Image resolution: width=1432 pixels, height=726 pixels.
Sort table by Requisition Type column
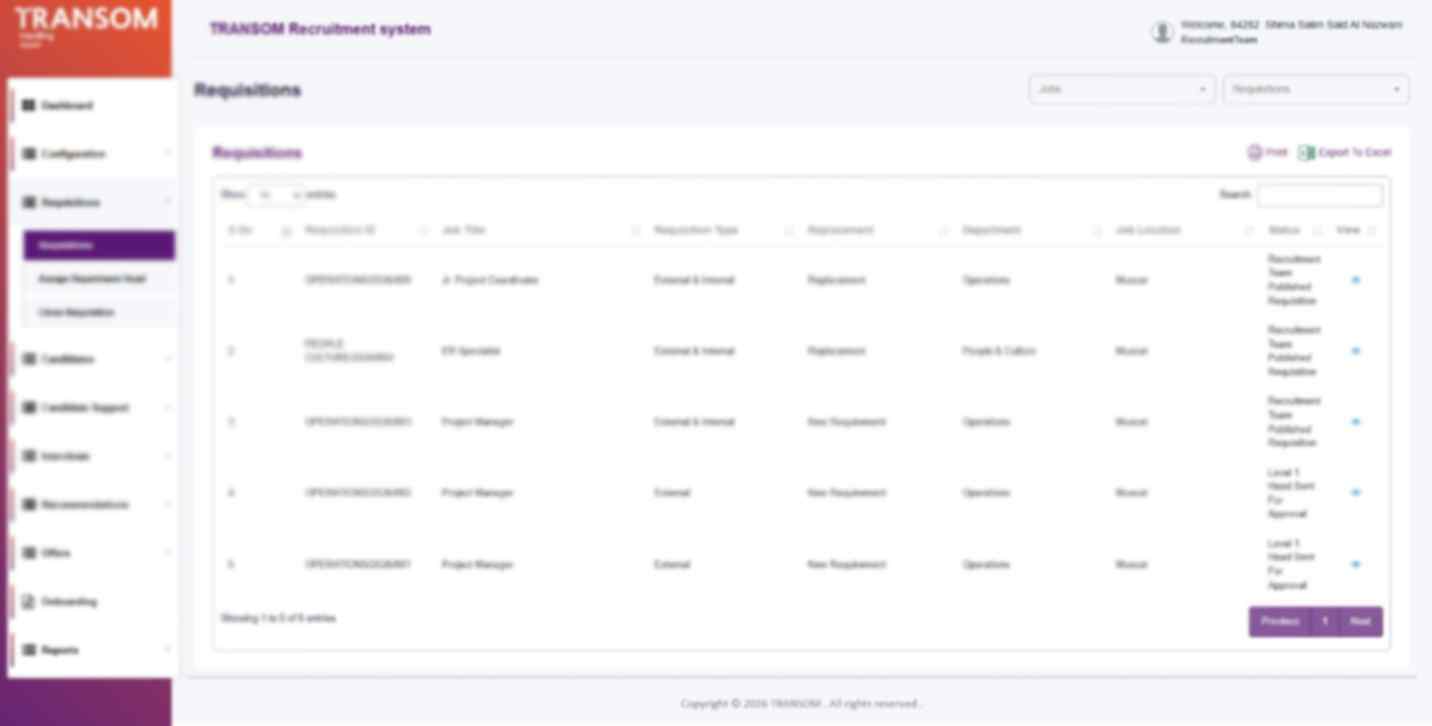coord(723,230)
